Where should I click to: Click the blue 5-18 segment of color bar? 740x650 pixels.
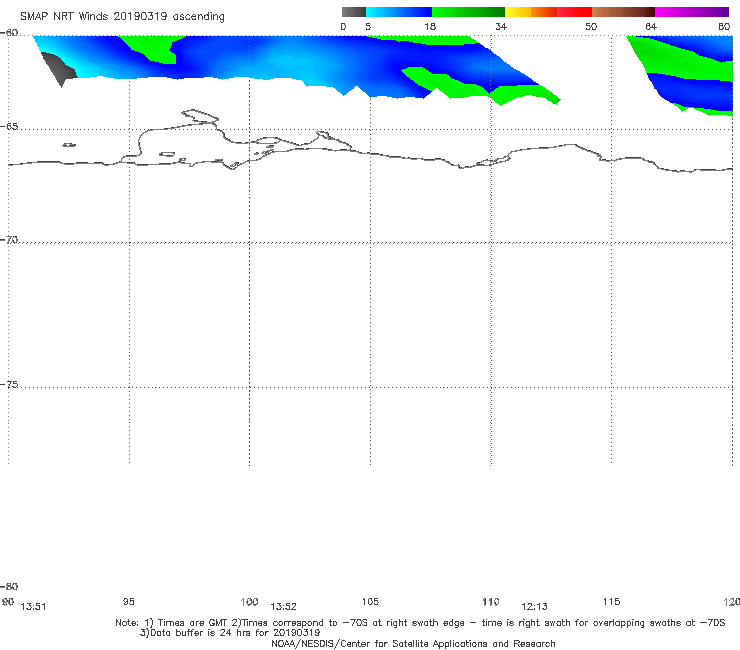click(x=399, y=12)
